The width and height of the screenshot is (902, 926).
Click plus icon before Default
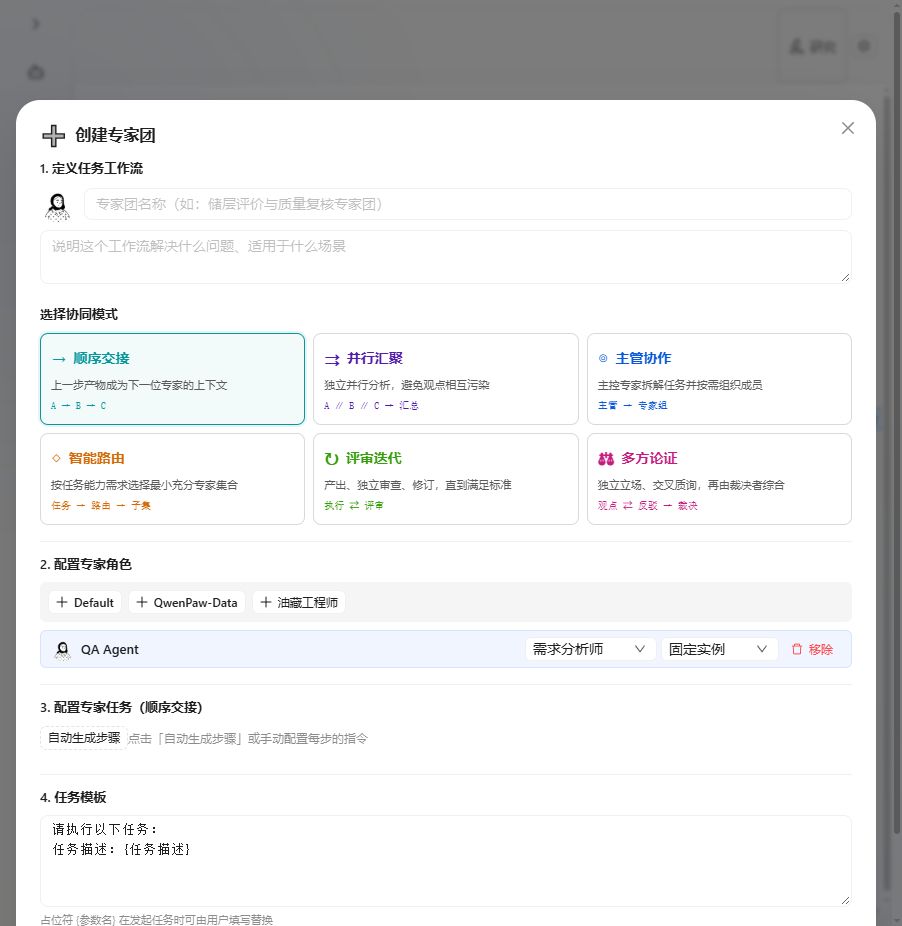click(61, 602)
